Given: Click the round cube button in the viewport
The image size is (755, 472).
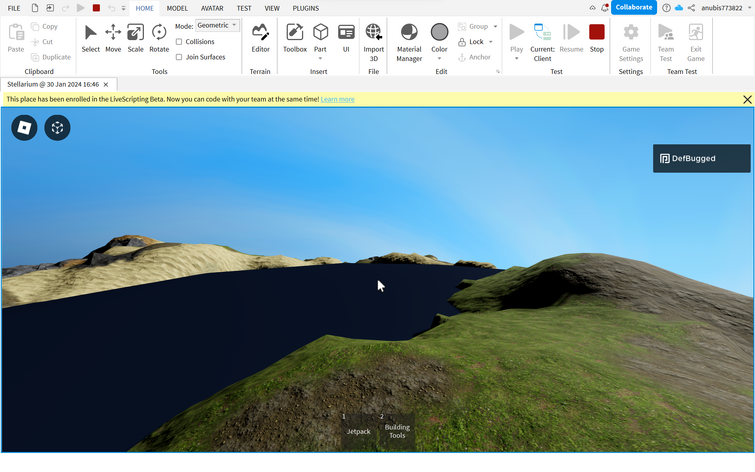Looking at the screenshot, I should pyautogui.click(x=57, y=128).
